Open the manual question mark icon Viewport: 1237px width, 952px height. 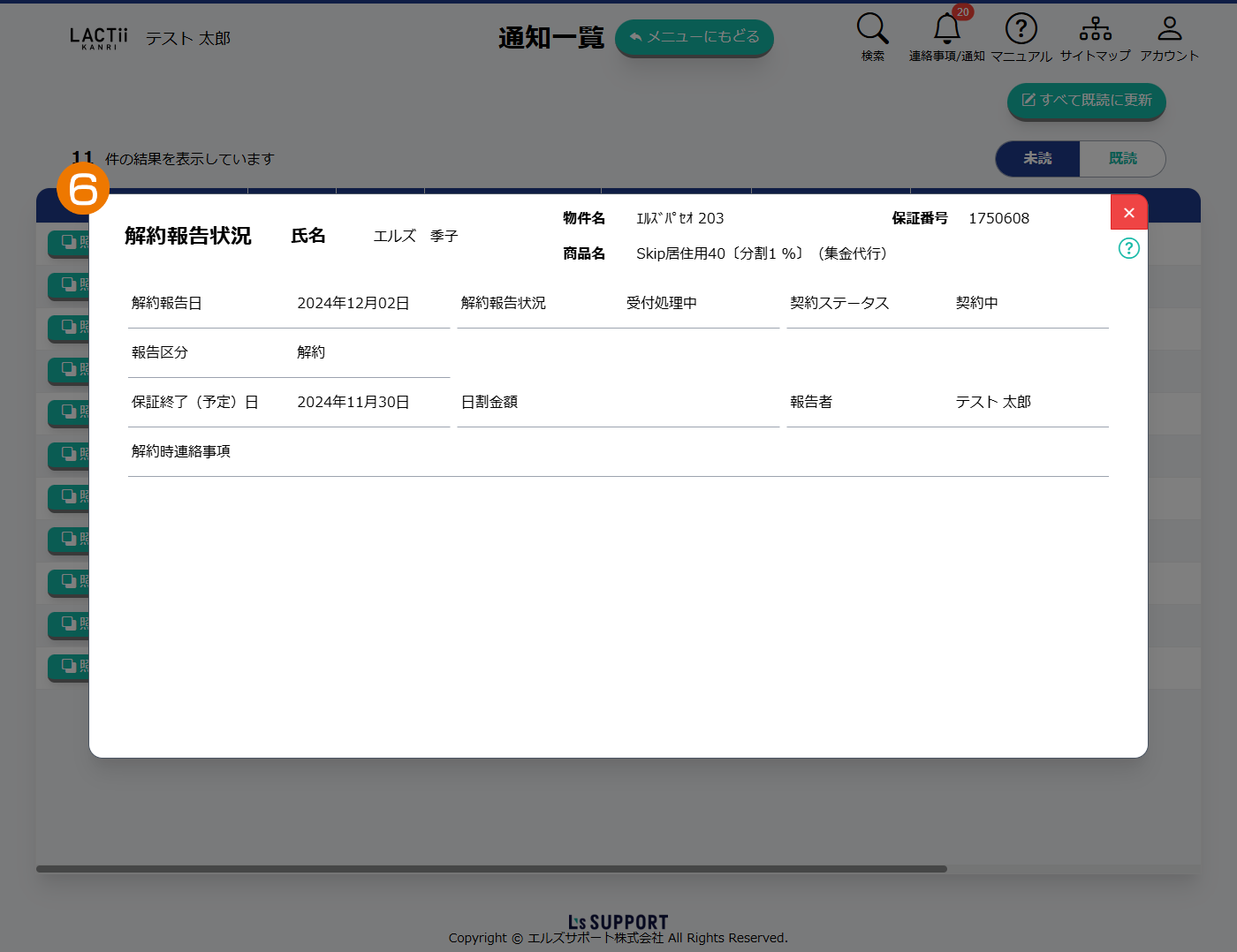click(1021, 29)
